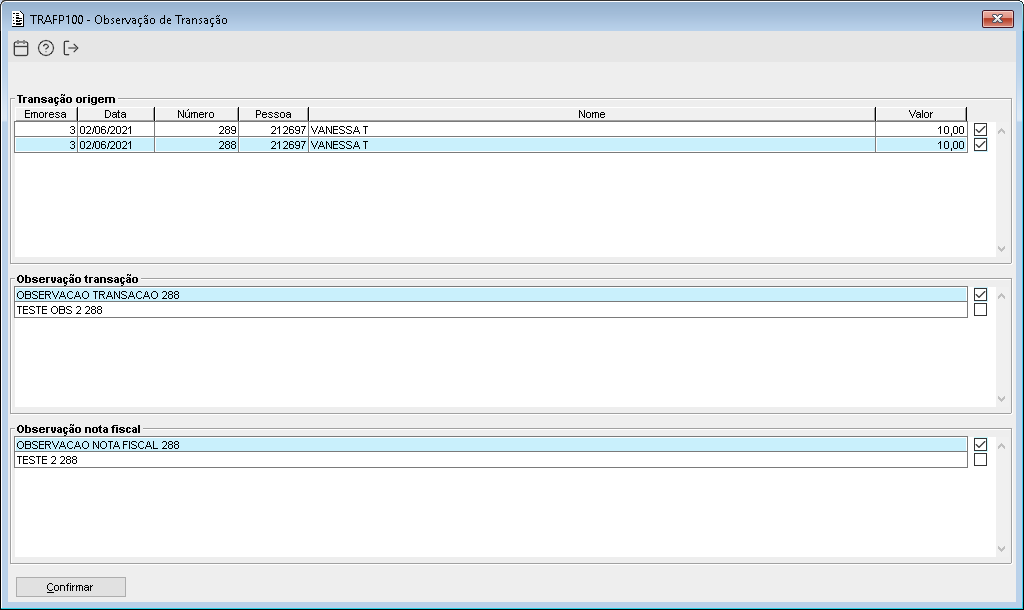Viewport: 1024px width, 610px height.
Task: Select OBSERVACAO TRANSACAO 288 row
Action: tap(490, 295)
